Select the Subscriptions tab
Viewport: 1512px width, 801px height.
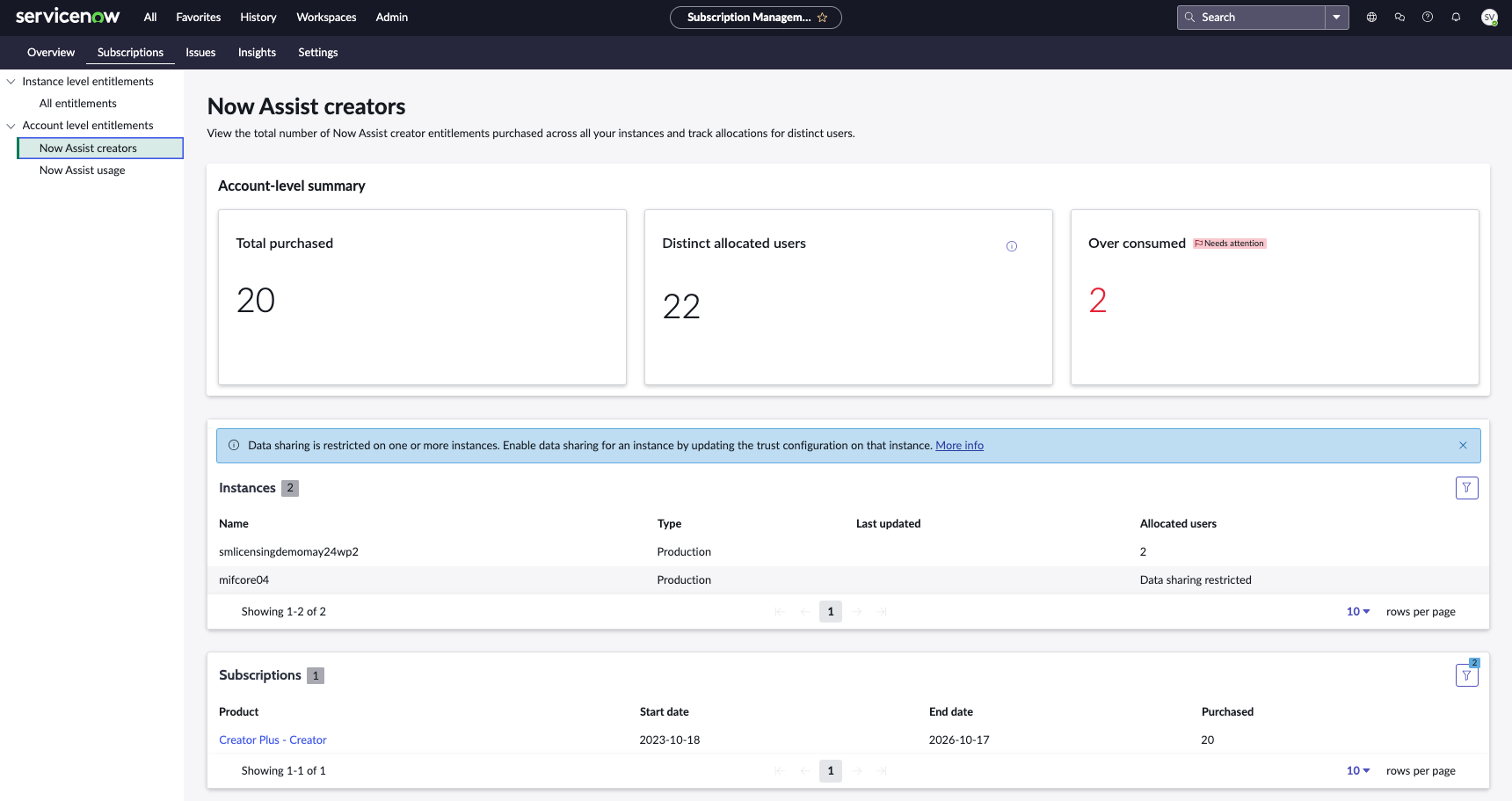(x=130, y=53)
